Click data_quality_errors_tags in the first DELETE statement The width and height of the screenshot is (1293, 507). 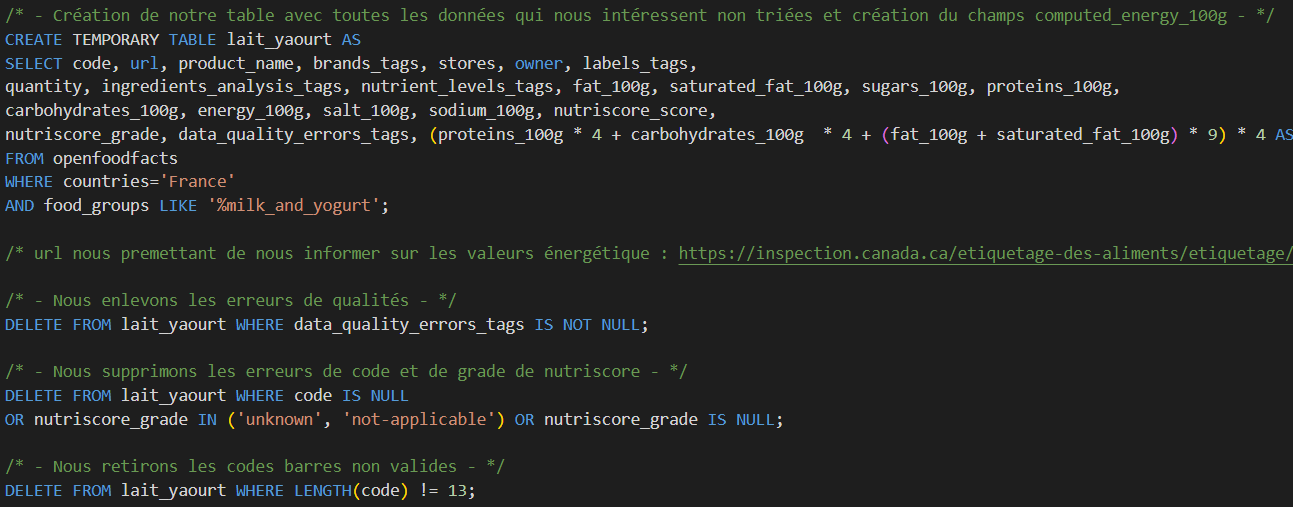pyautogui.click(x=409, y=324)
